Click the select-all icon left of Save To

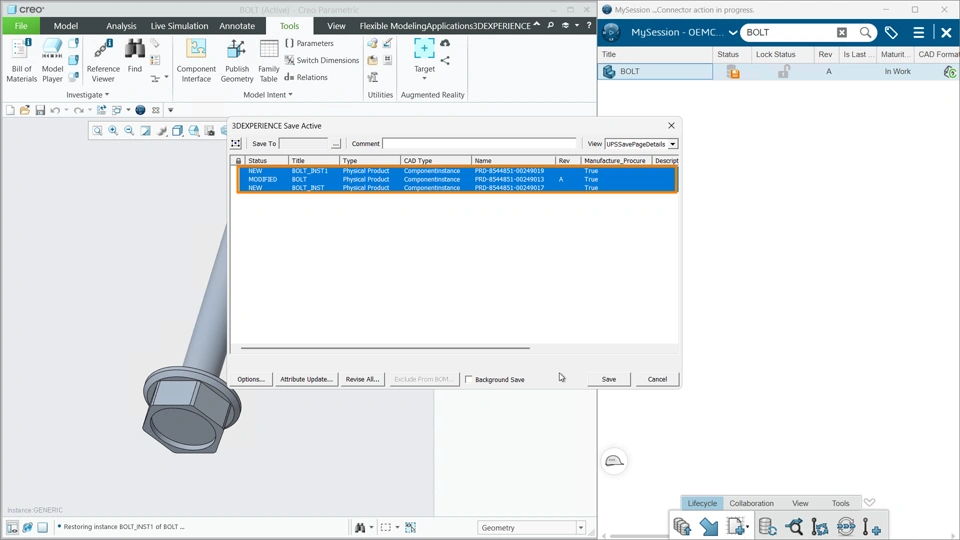click(x=236, y=143)
